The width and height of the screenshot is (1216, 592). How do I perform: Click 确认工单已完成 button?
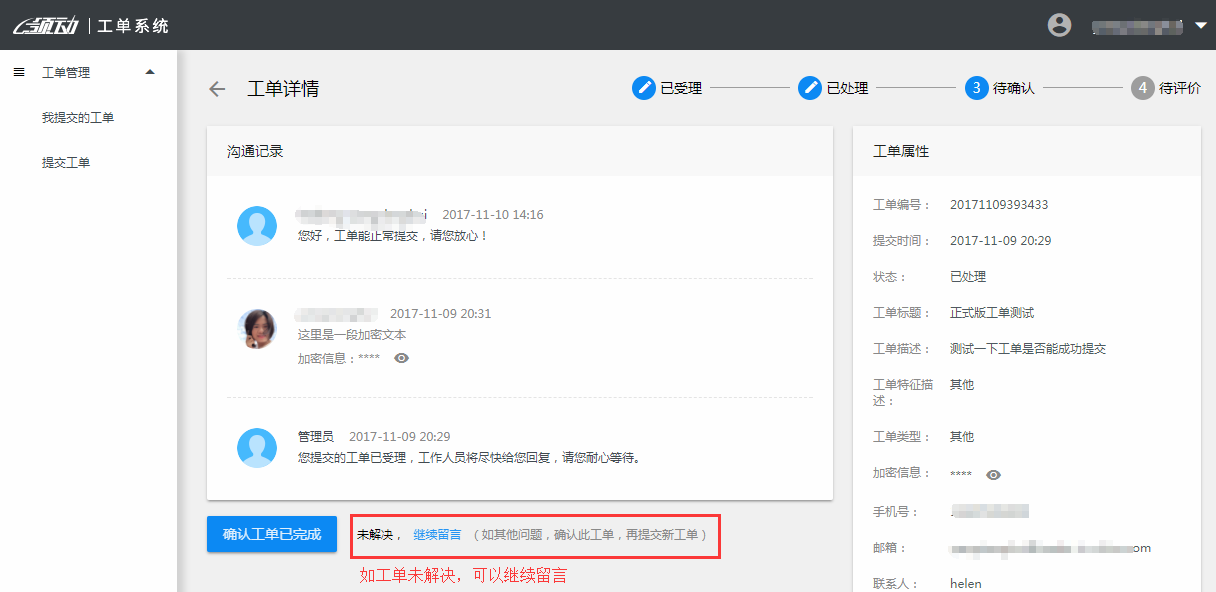click(272, 534)
